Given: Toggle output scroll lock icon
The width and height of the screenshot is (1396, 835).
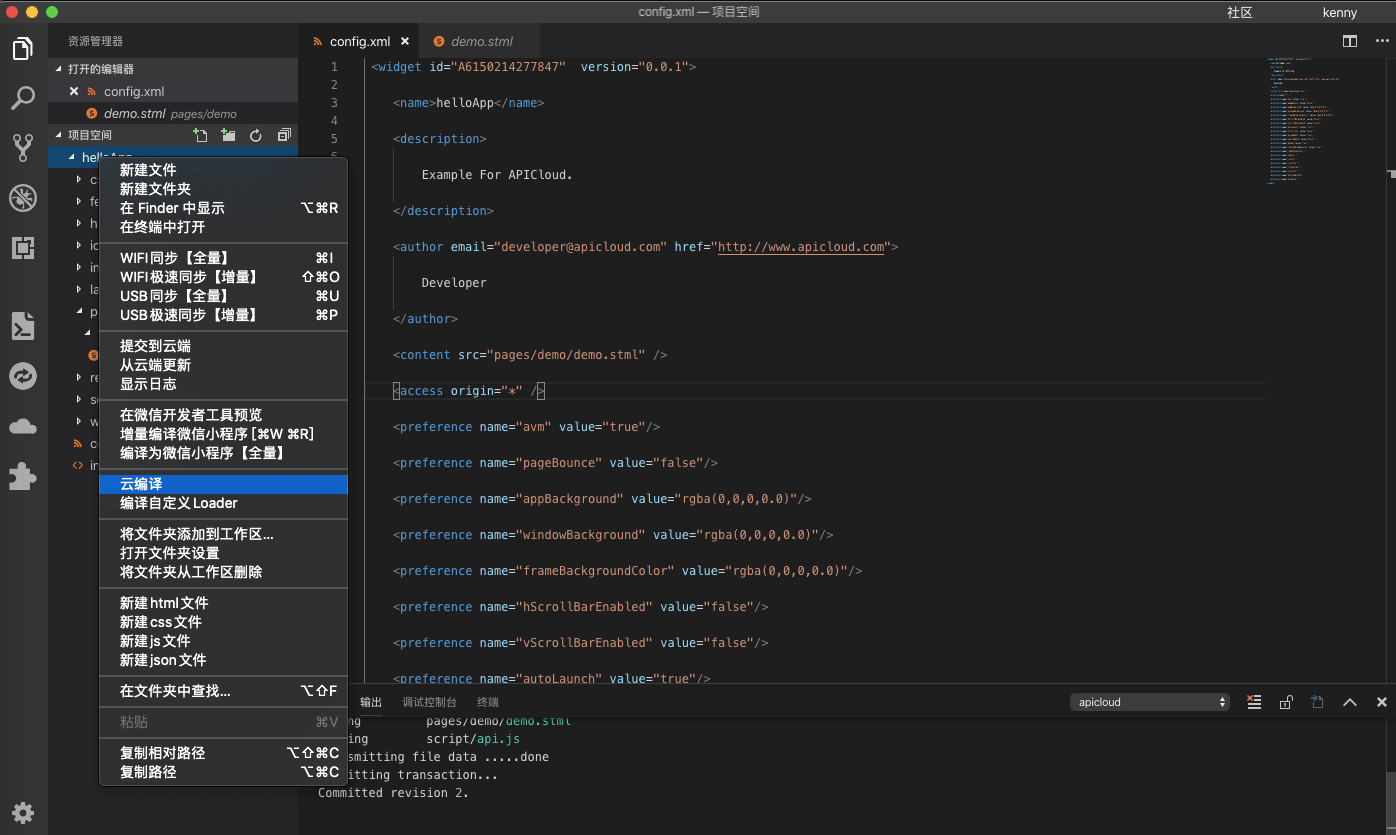Looking at the screenshot, I should click(x=1286, y=702).
